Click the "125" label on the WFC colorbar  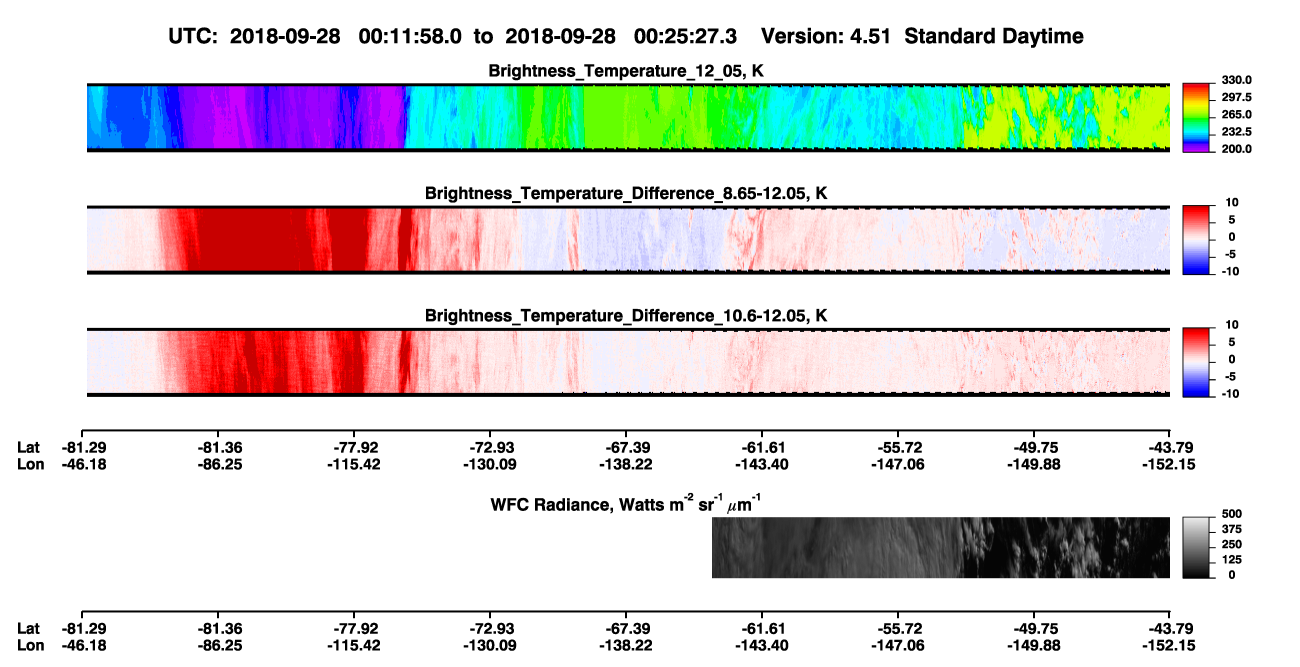pos(1231,559)
